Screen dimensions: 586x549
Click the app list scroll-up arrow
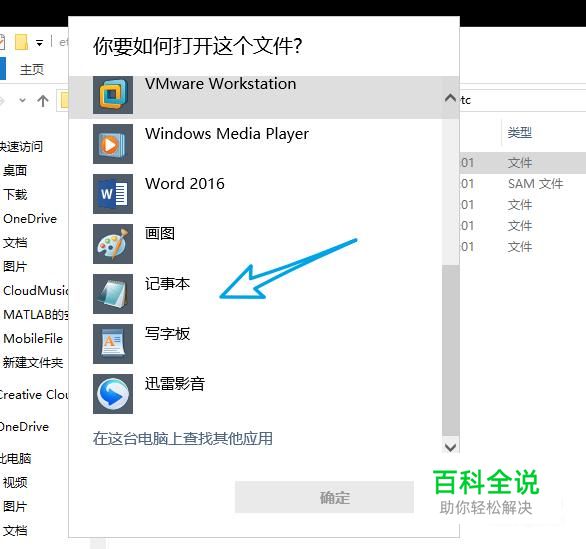pos(450,98)
